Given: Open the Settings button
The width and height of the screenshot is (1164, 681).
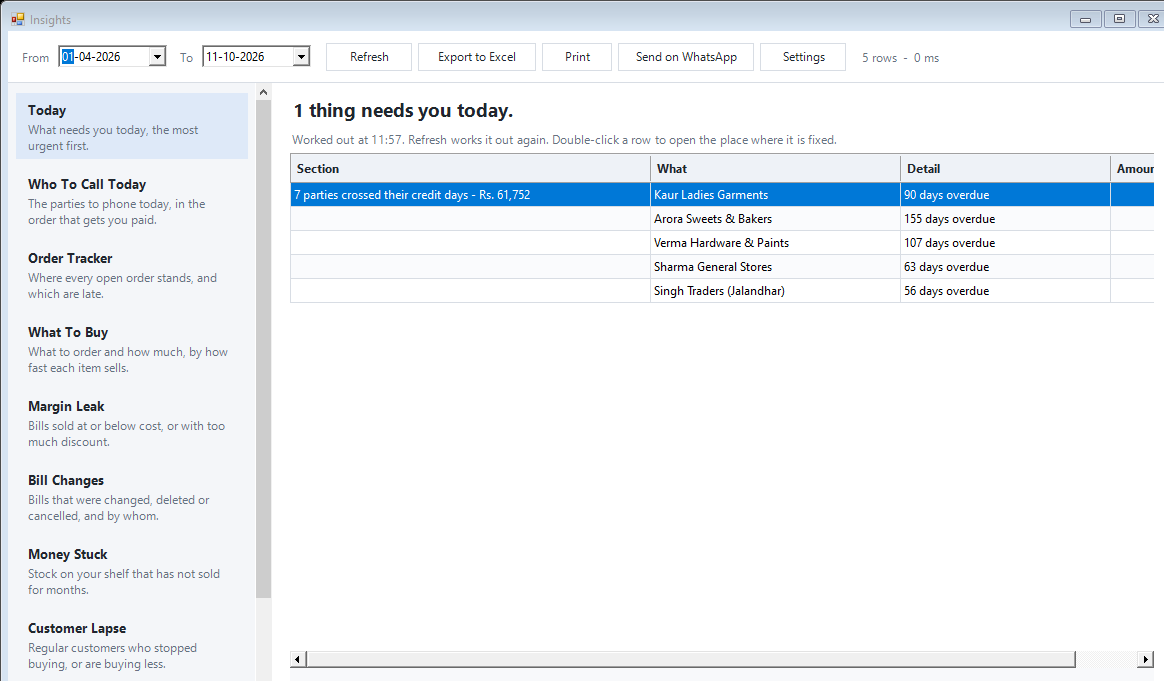Looking at the screenshot, I should [x=803, y=57].
